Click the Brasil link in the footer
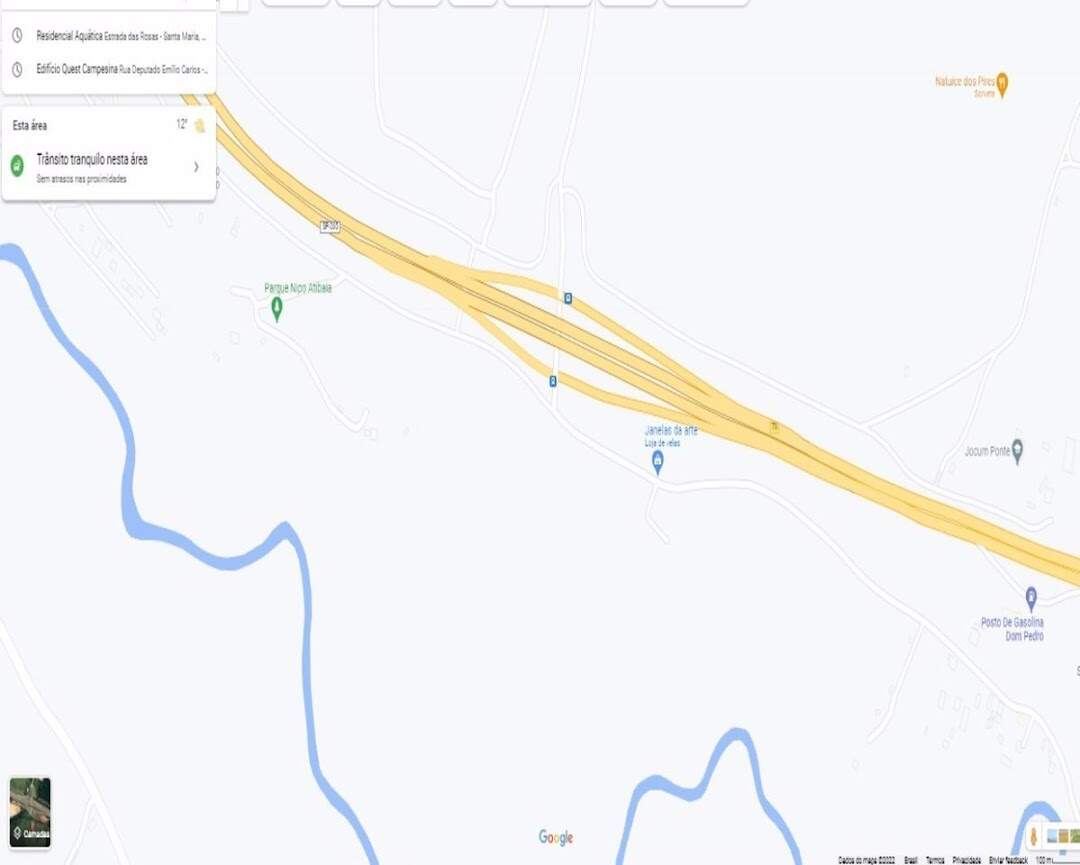Screen dimensions: 1080x865 [911, 859]
